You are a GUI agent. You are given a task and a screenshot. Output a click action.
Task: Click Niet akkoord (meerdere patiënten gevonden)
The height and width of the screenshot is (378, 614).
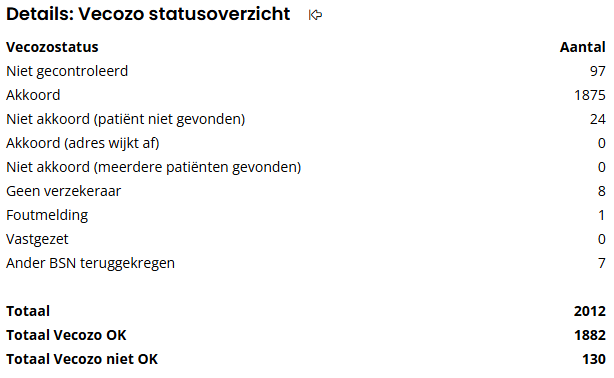pos(154,167)
